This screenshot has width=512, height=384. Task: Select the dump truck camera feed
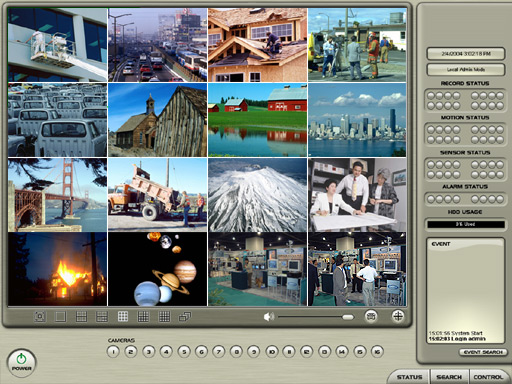pos(157,195)
